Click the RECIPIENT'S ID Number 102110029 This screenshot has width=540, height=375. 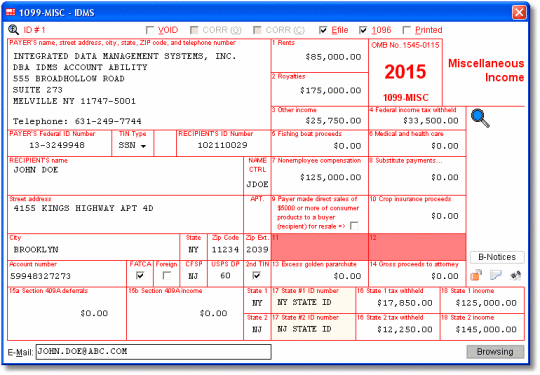tap(223, 145)
